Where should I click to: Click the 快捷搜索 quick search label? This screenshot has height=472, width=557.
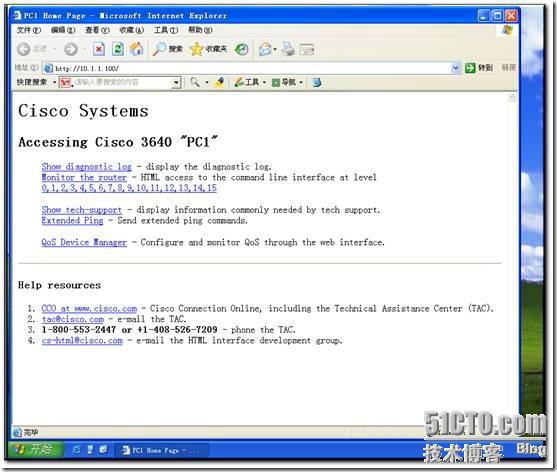point(32,82)
